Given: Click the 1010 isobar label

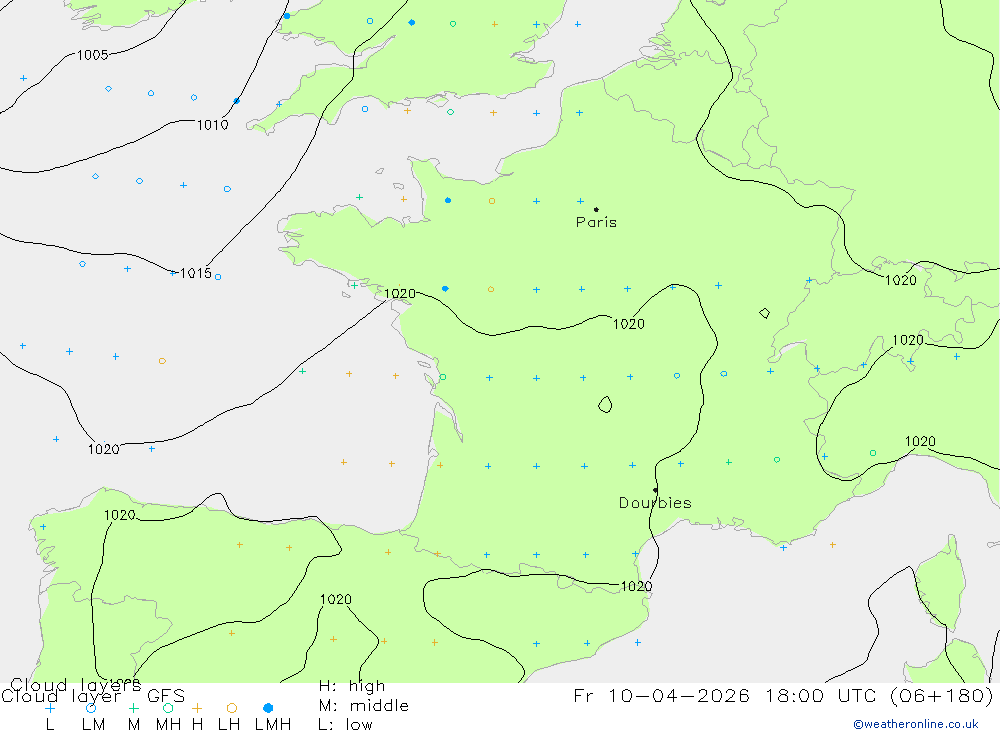Looking at the screenshot, I should pyautogui.click(x=212, y=125).
